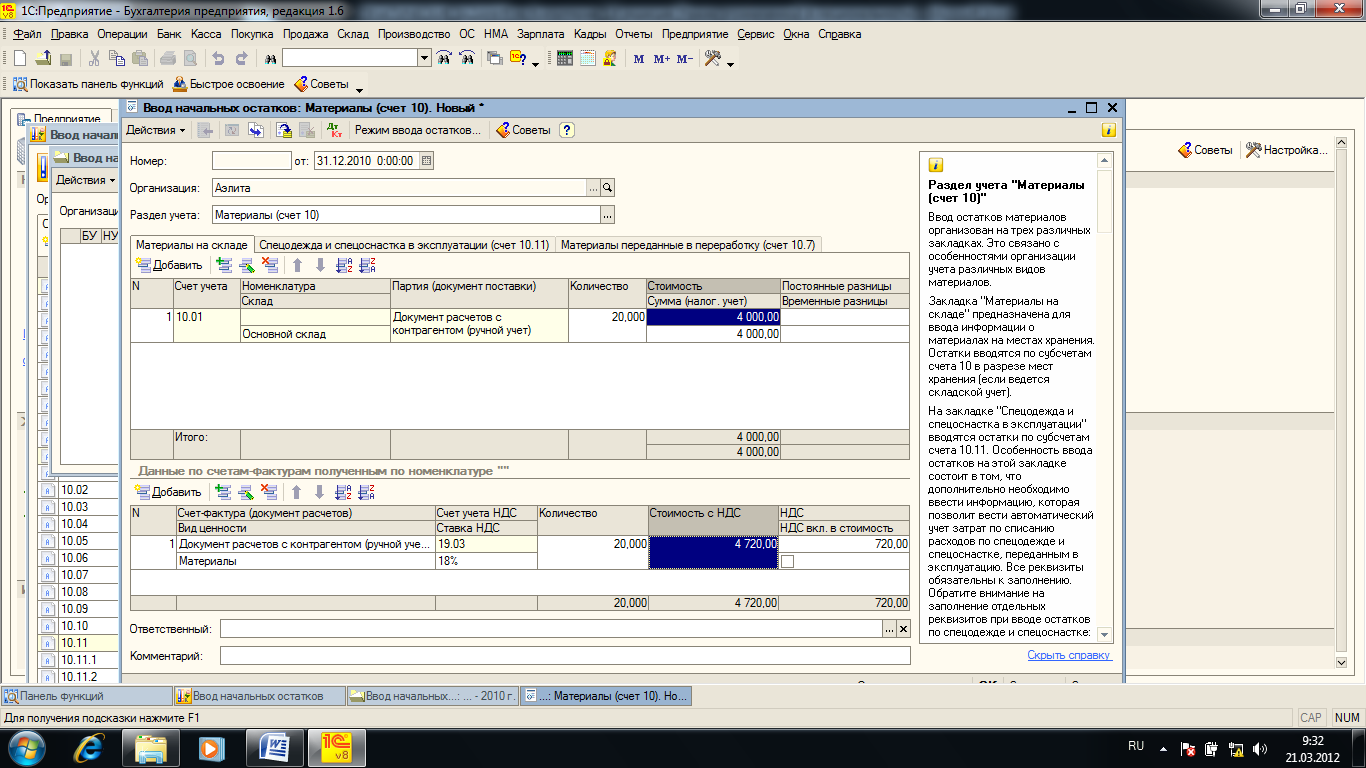Click the Windows Start button
The height and width of the screenshot is (768, 1366).
tap(27, 747)
